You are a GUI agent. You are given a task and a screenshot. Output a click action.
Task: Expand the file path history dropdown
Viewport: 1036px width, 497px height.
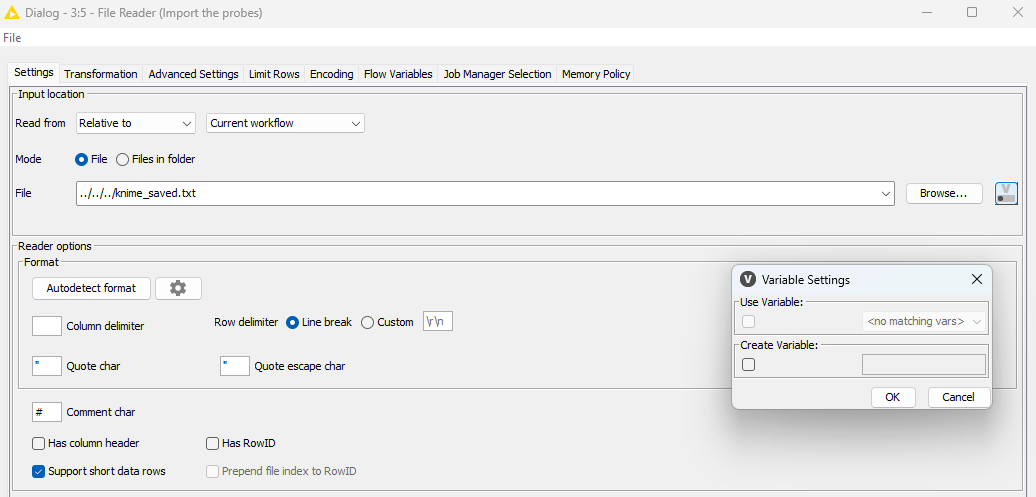[885, 193]
